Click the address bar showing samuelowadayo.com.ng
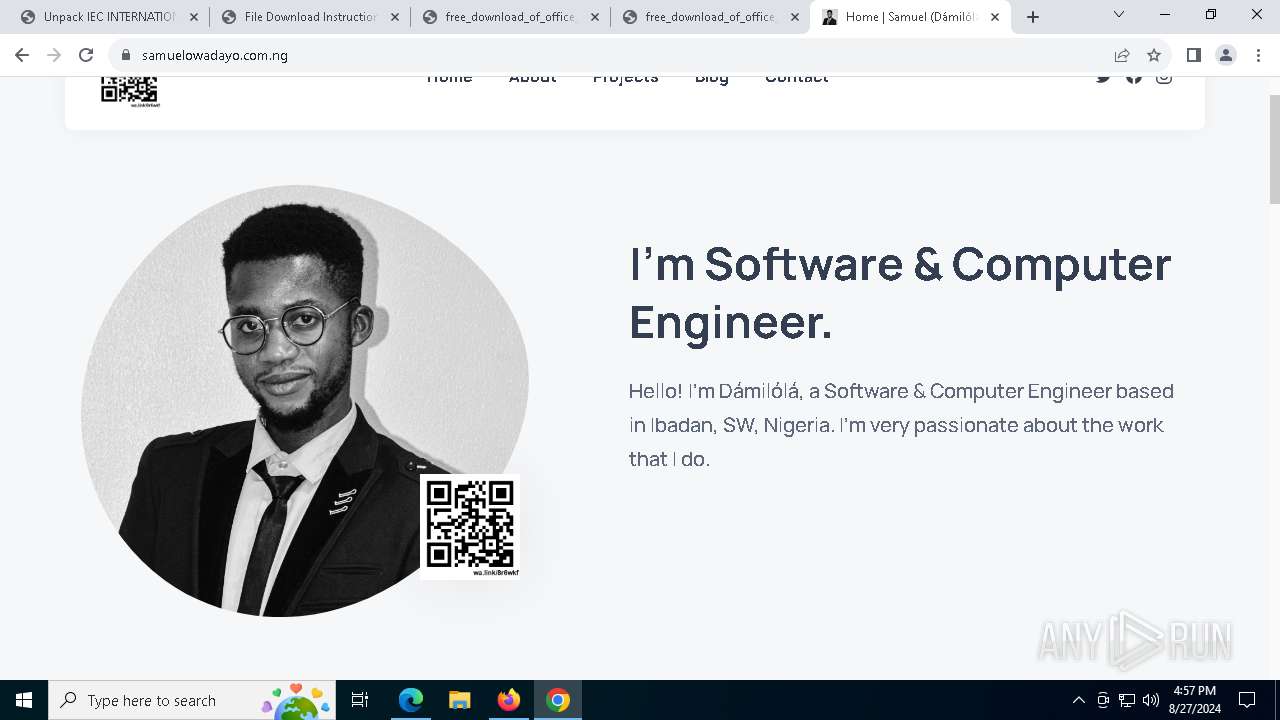The width and height of the screenshot is (1280, 720). coord(600,55)
